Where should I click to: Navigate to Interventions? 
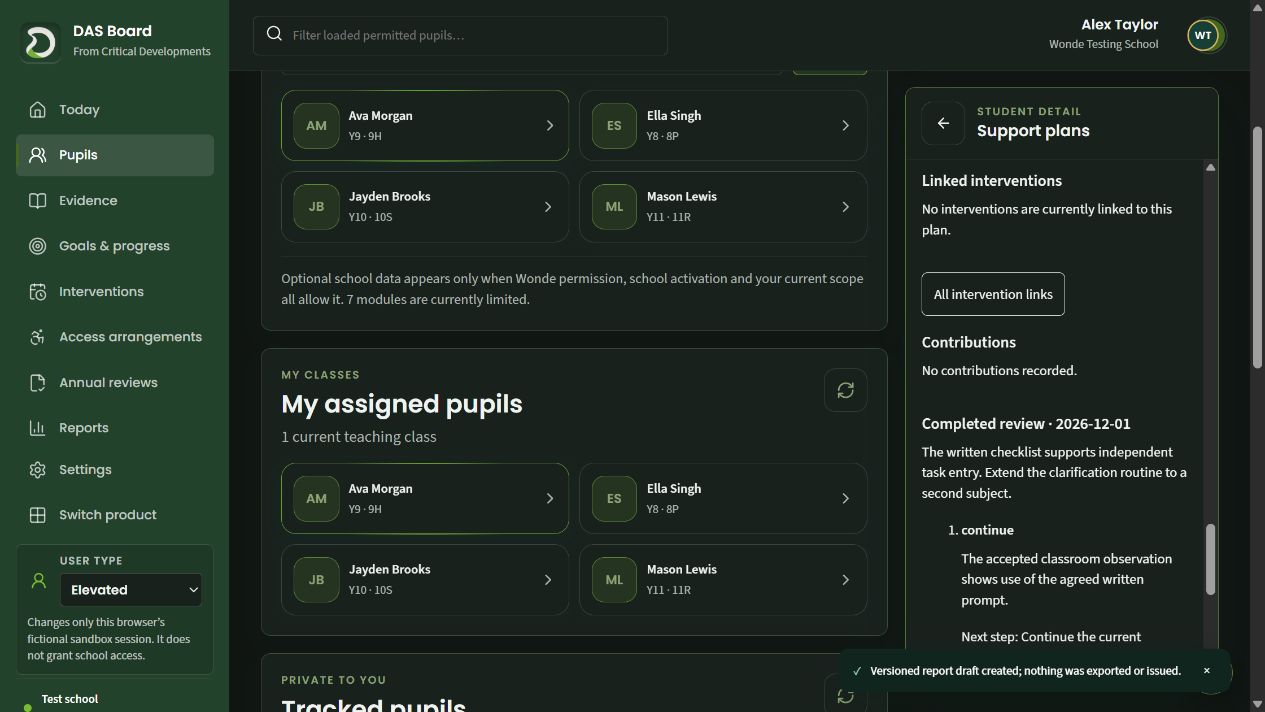115,291
